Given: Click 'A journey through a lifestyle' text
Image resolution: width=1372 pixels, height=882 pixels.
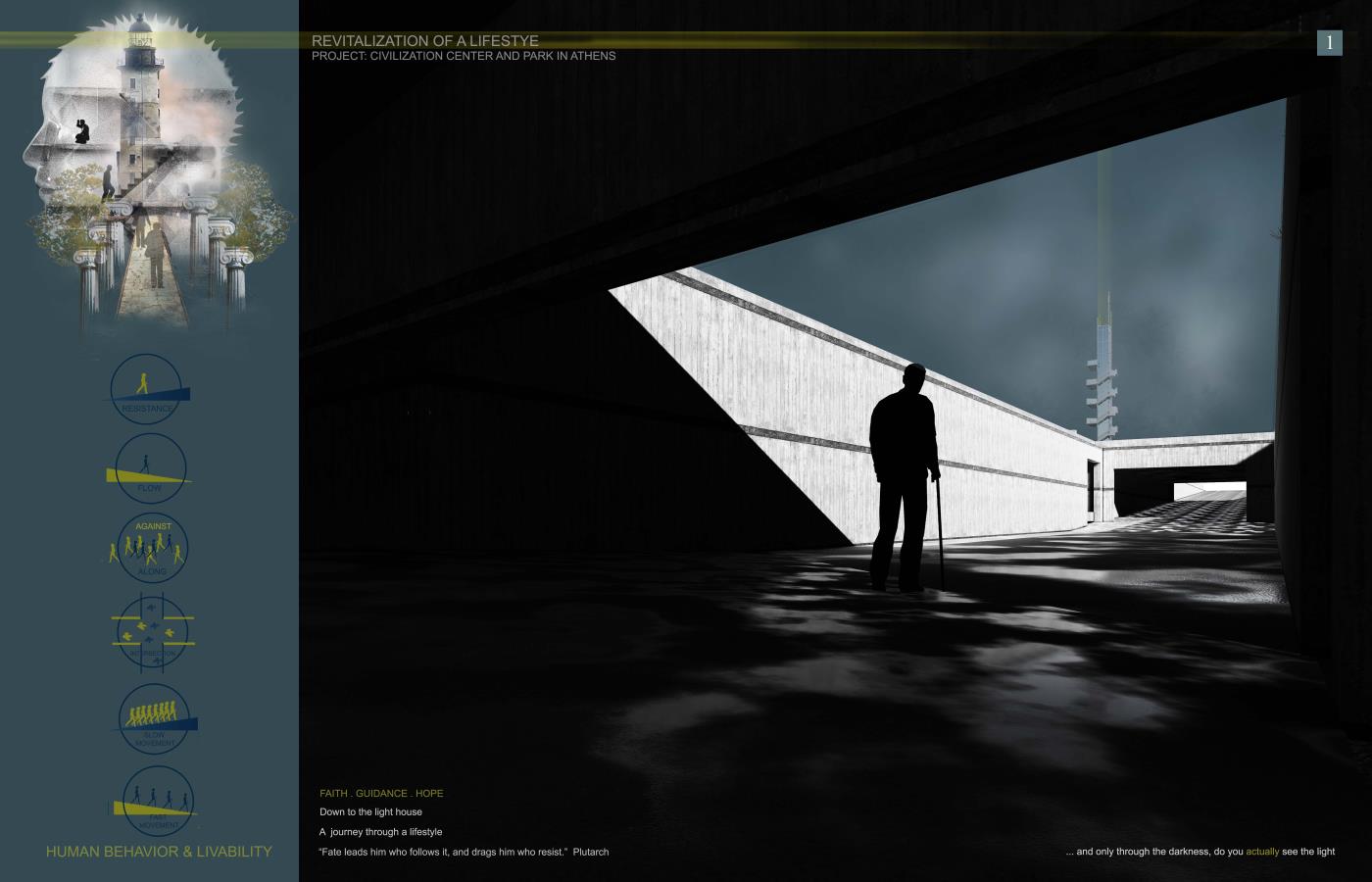Looking at the screenshot, I should (380, 832).
